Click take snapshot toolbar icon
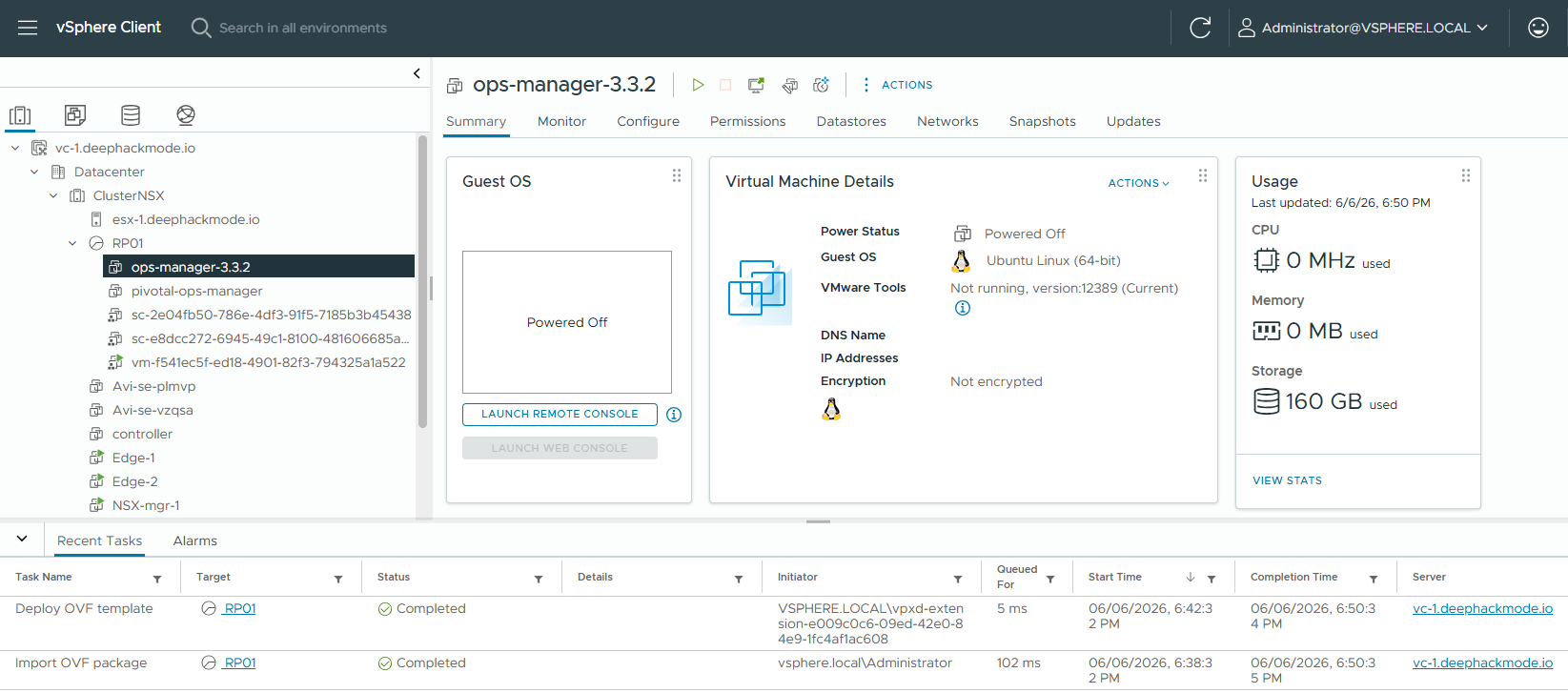Image resolution: width=1568 pixels, height=693 pixels. pyautogui.click(x=821, y=85)
